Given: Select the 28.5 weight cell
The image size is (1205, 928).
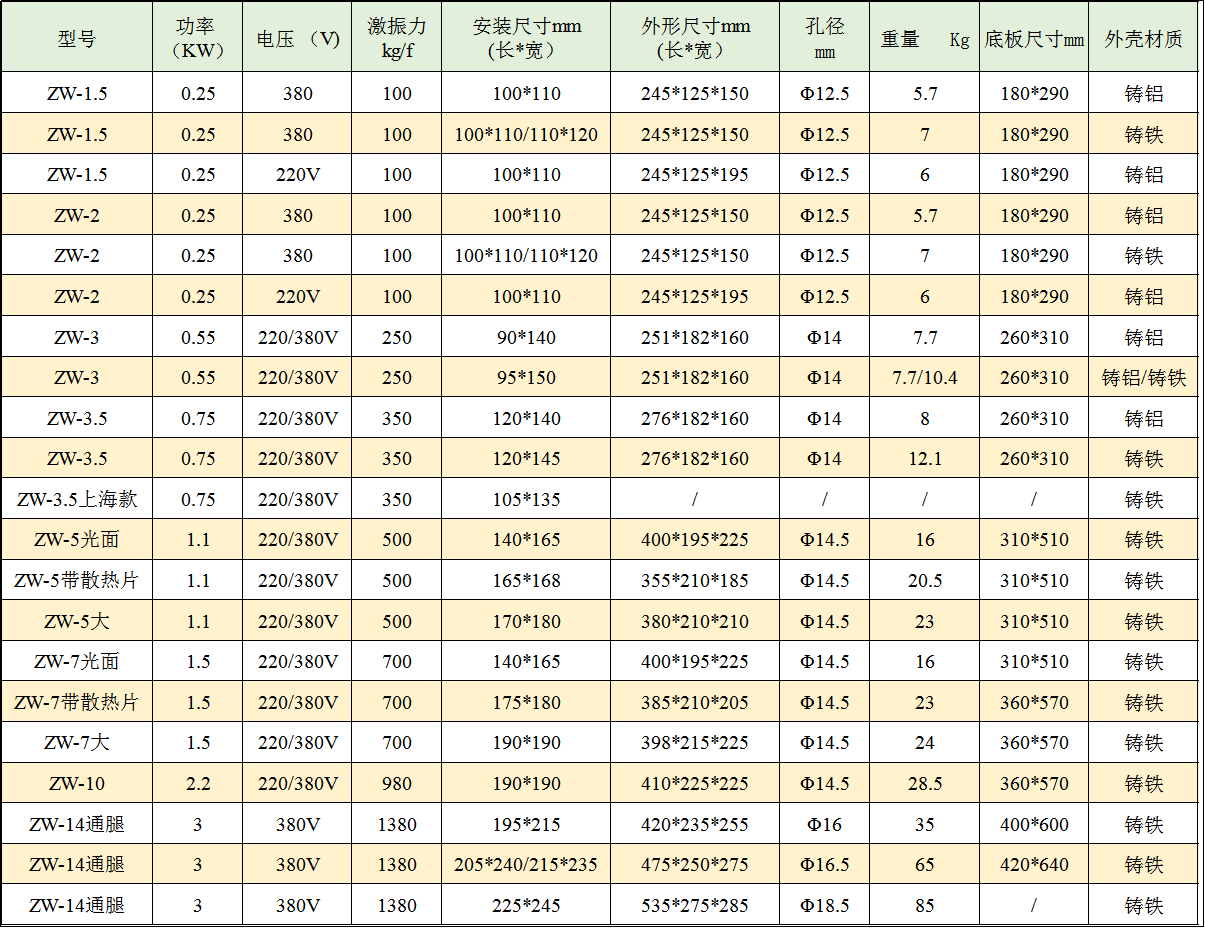Looking at the screenshot, I should coord(924,783).
